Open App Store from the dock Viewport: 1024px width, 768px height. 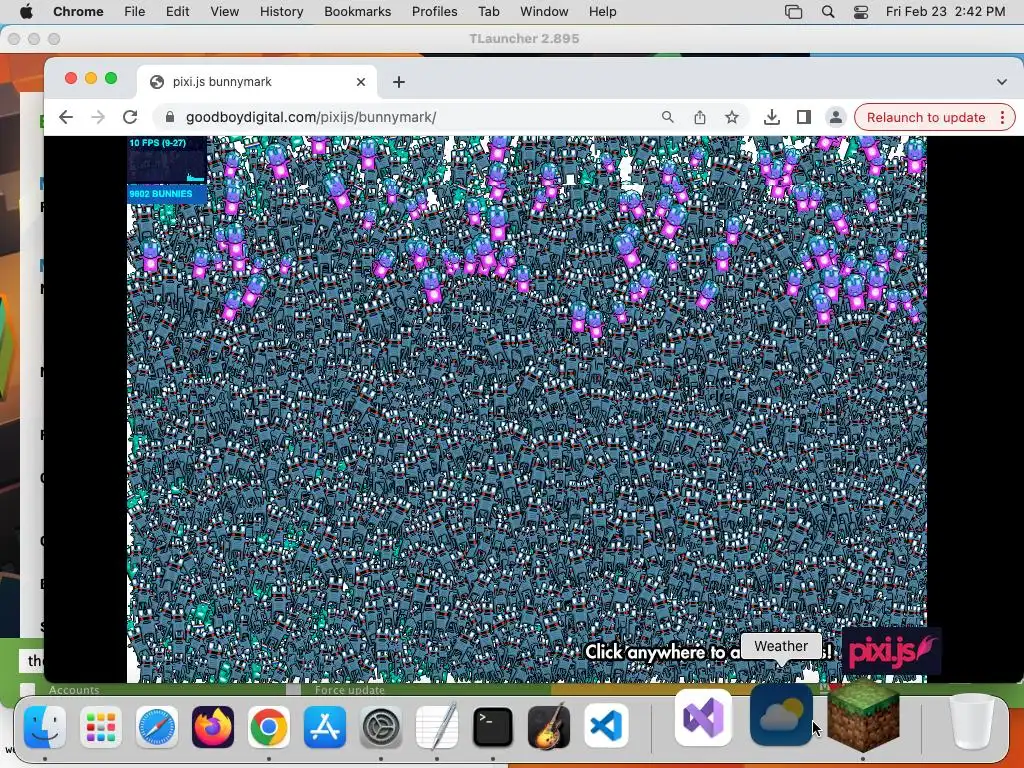coord(325,726)
